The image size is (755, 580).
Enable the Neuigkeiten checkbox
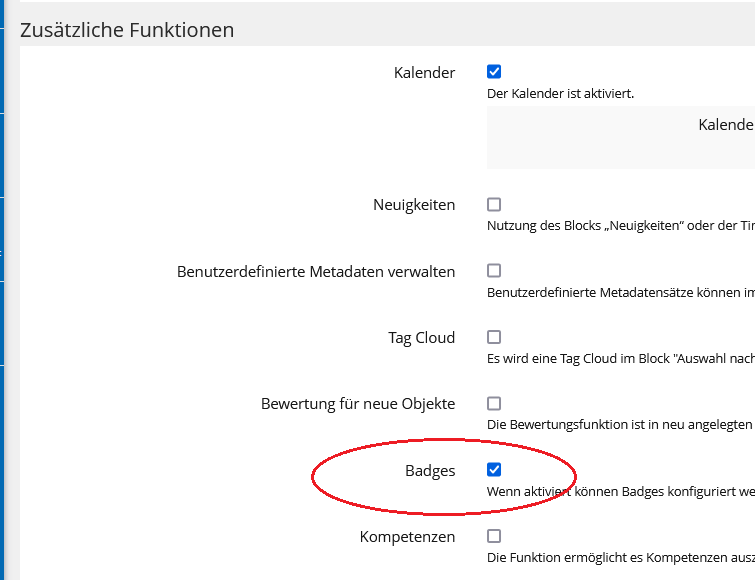(x=494, y=205)
